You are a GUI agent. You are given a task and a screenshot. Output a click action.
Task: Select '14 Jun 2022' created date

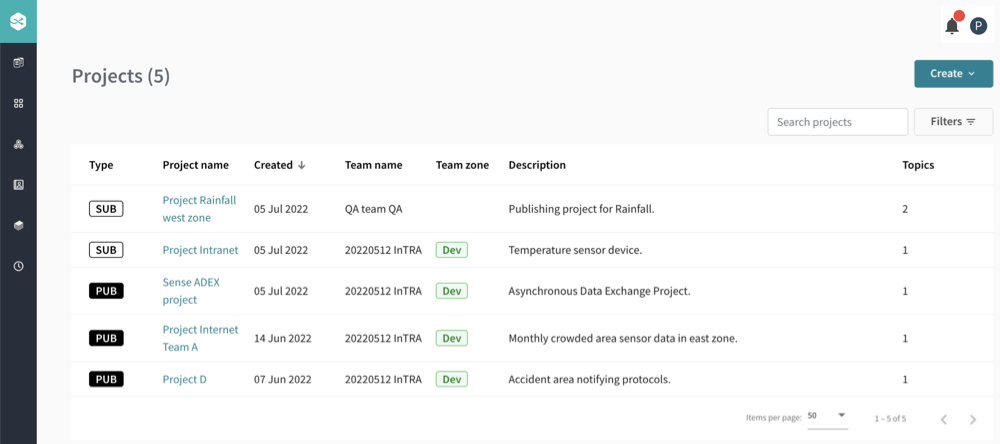coord(283,338)
